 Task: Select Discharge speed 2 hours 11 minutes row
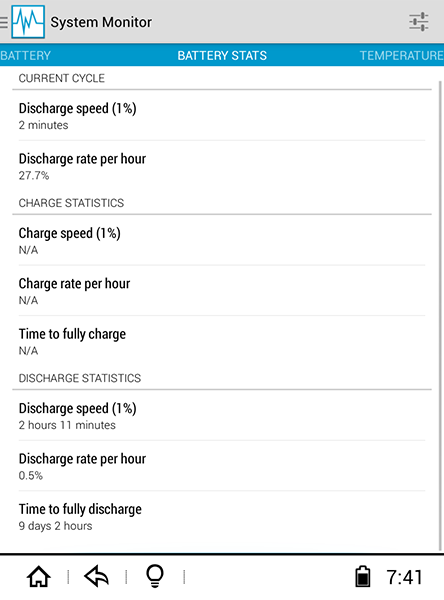click(x=222, y=416)
